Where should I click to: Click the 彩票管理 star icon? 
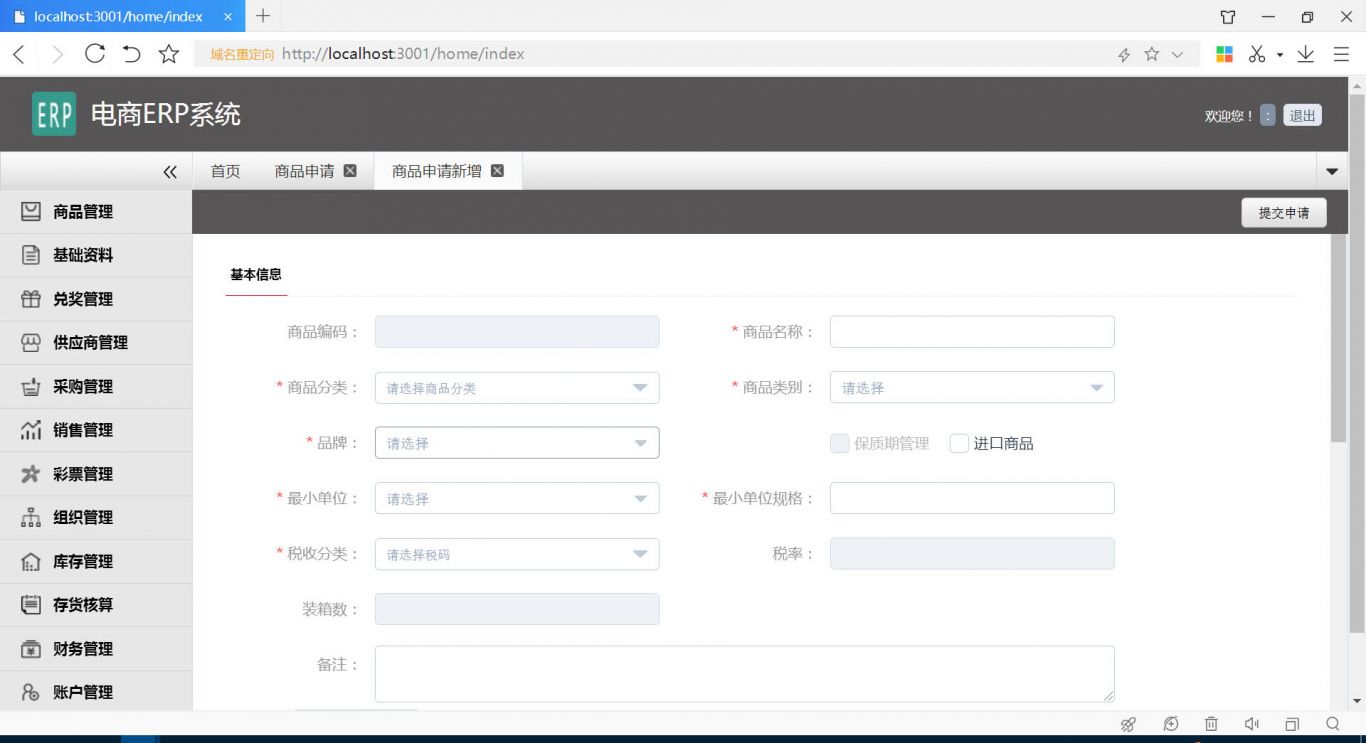click(31, 474)
